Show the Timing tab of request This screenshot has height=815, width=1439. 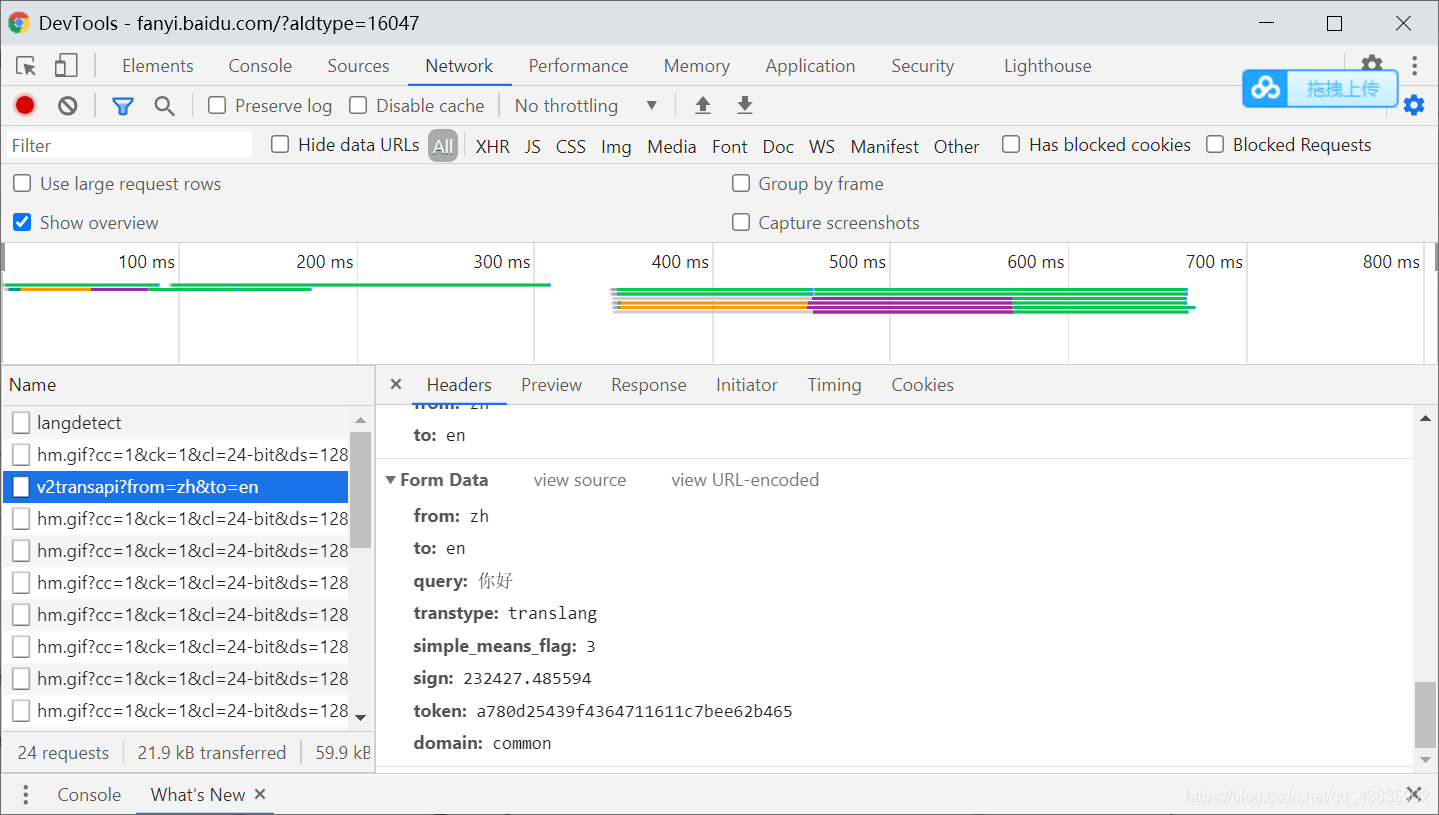coord(834,385)
